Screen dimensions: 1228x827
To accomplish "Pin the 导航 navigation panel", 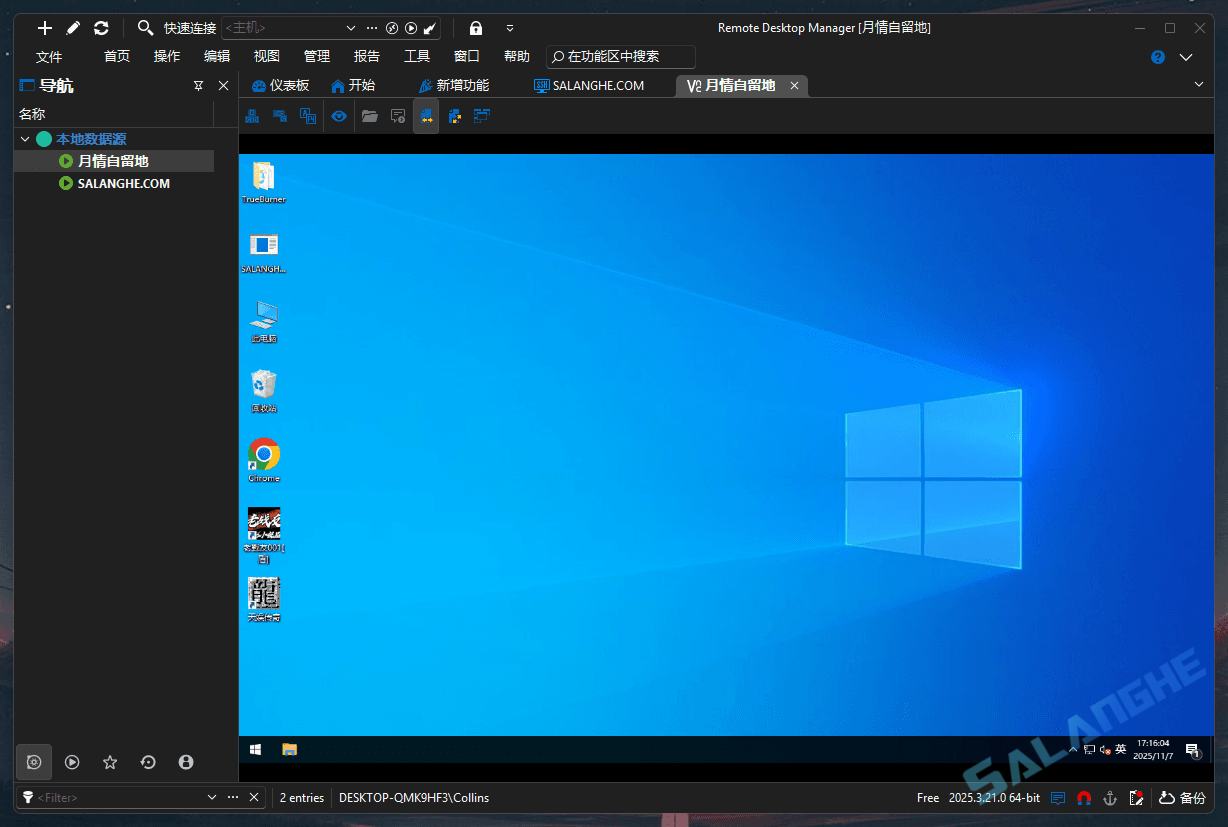I will 198,85.
